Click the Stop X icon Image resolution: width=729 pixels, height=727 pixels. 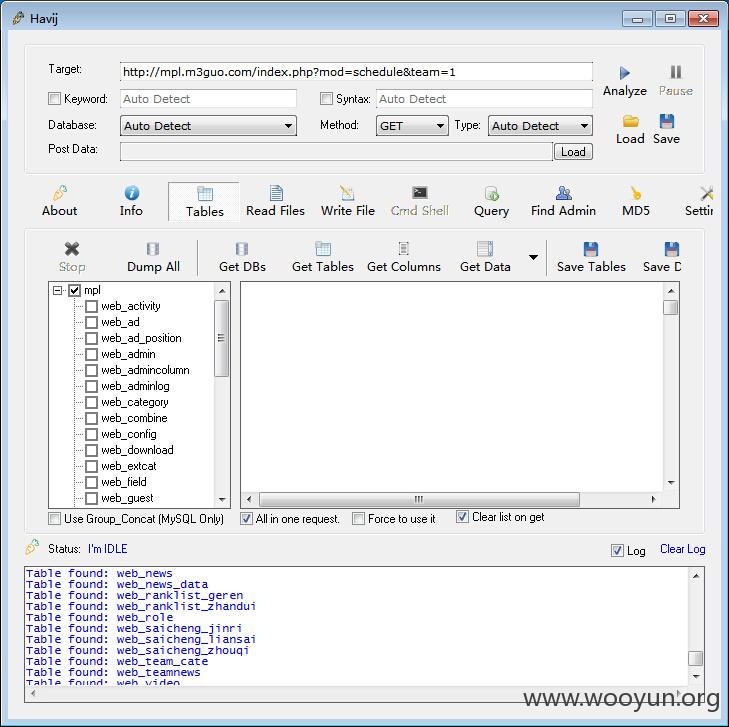click(72, 249)
